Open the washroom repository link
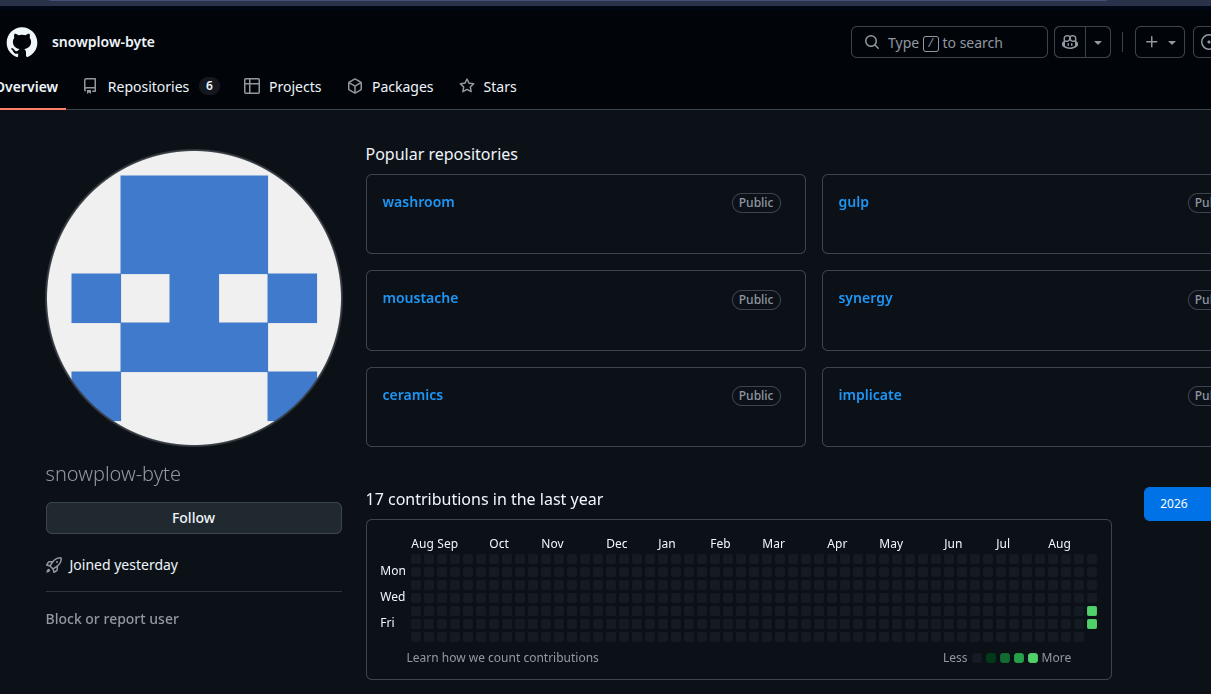 (x=418, y=202)
